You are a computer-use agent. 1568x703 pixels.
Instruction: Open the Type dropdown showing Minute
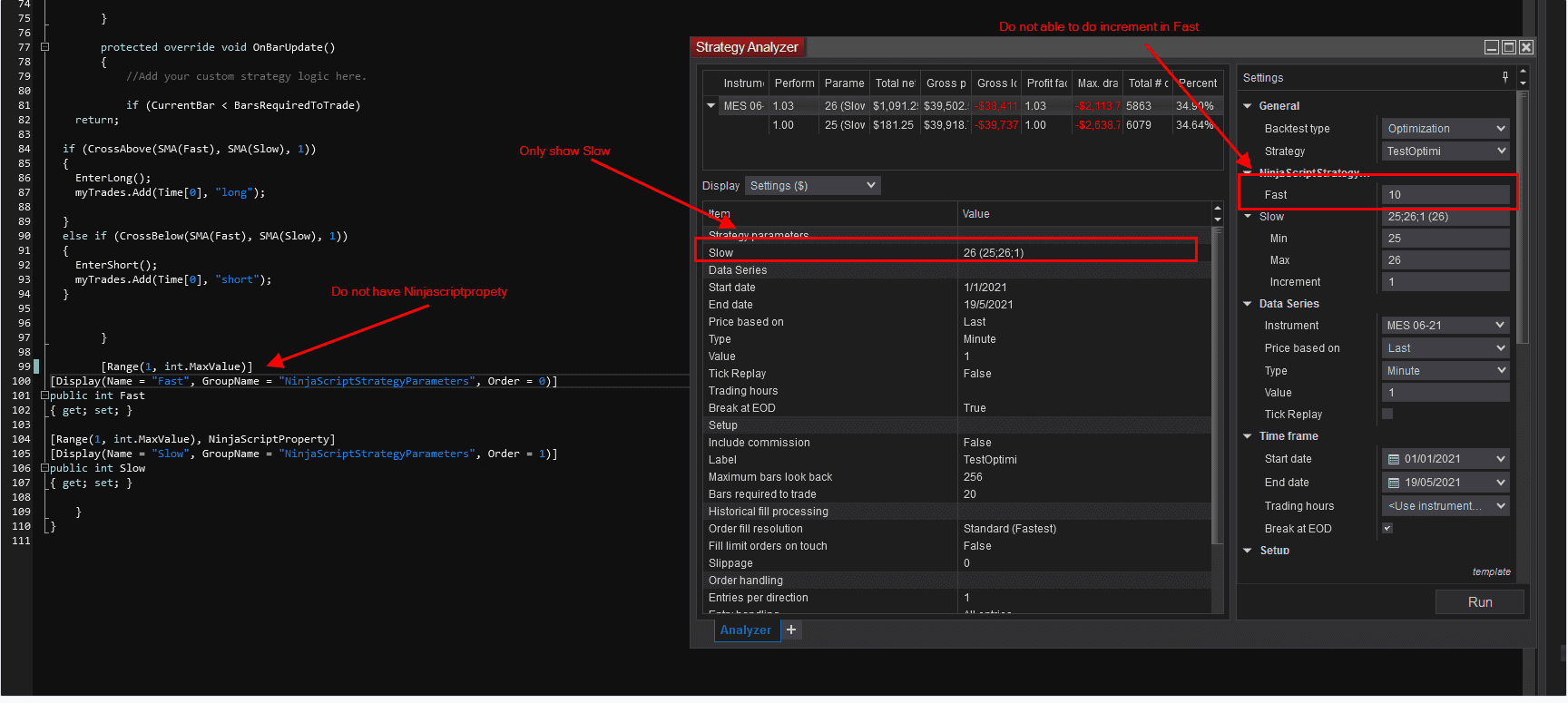[1445, 371]
